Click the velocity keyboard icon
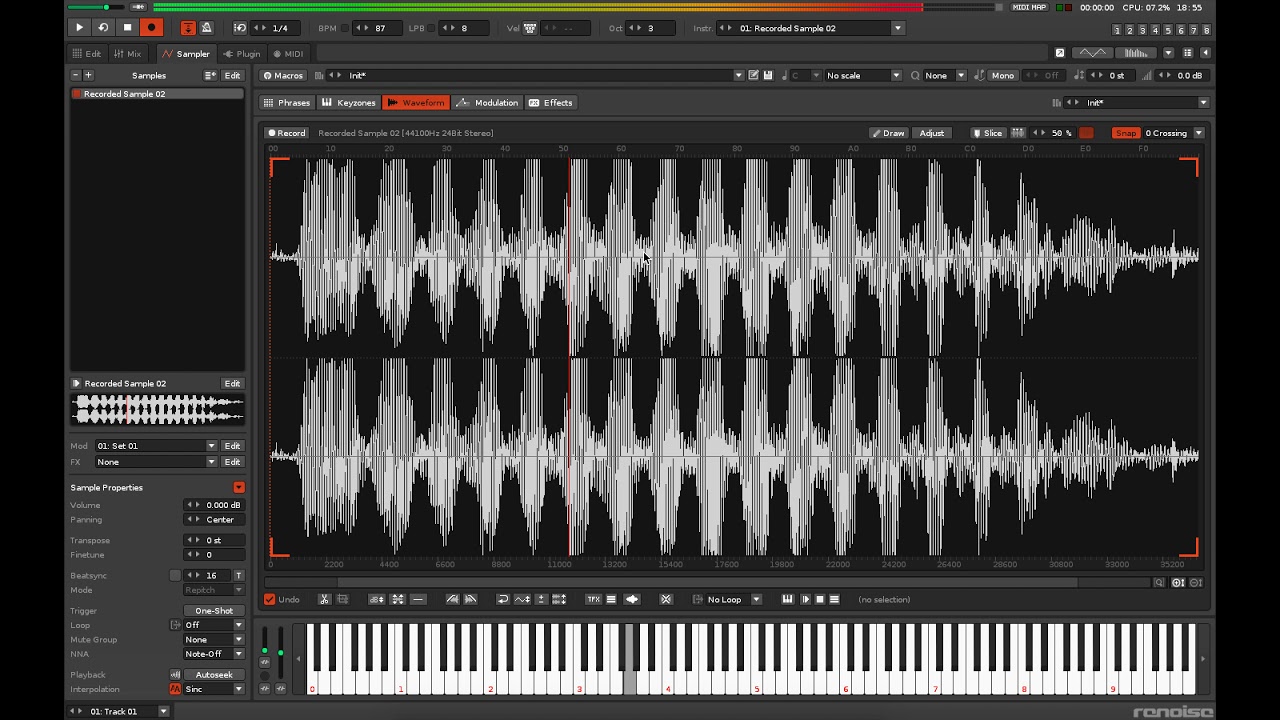Image resolution: width=1280 pixels, height=720 pixels. 530,28
